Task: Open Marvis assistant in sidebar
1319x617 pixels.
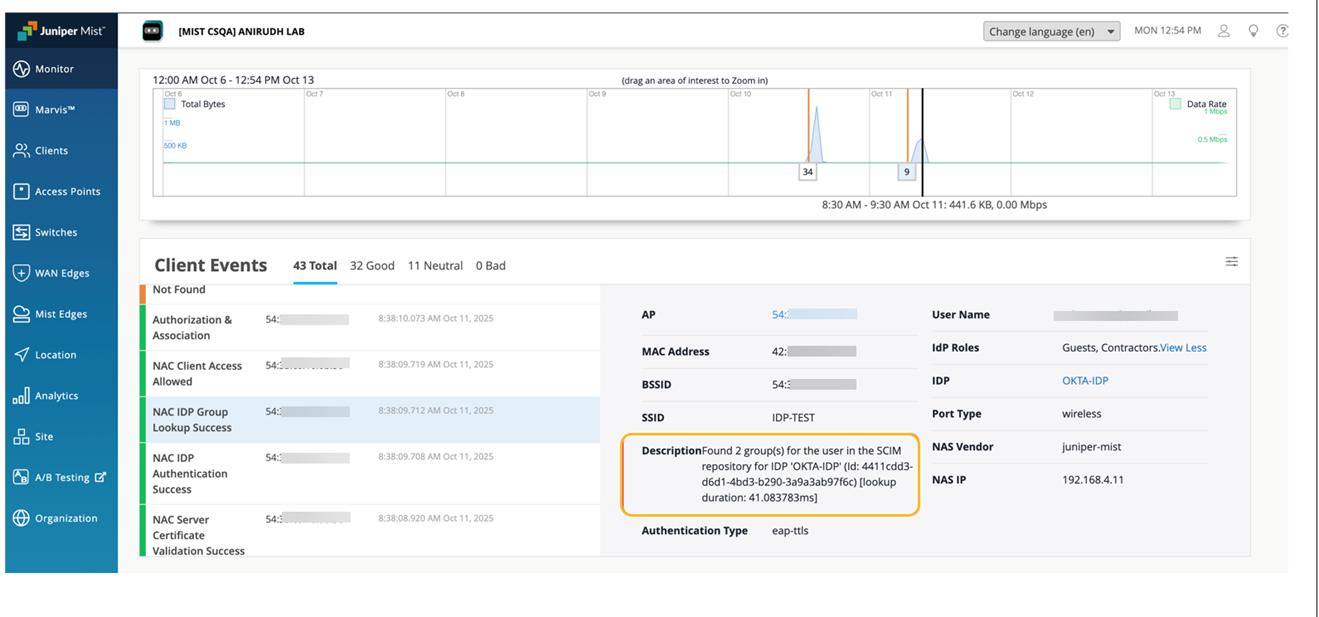Action: [x=21, y=110]
